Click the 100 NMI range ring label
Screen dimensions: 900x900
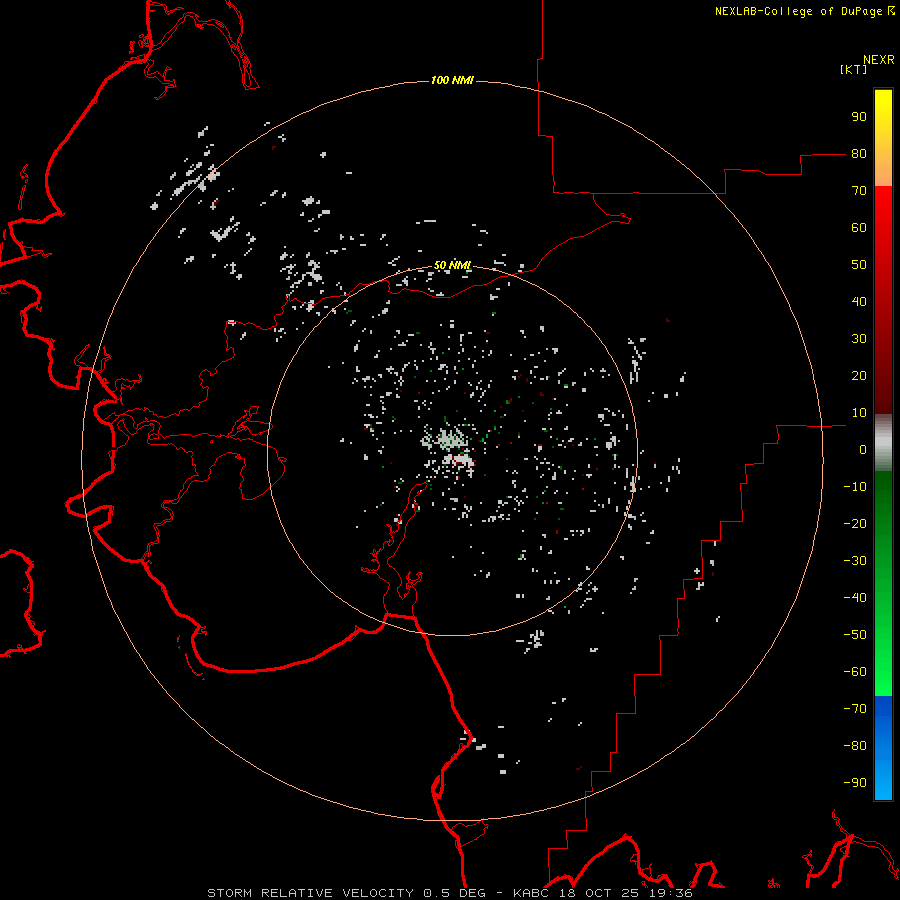click(452, 80)
